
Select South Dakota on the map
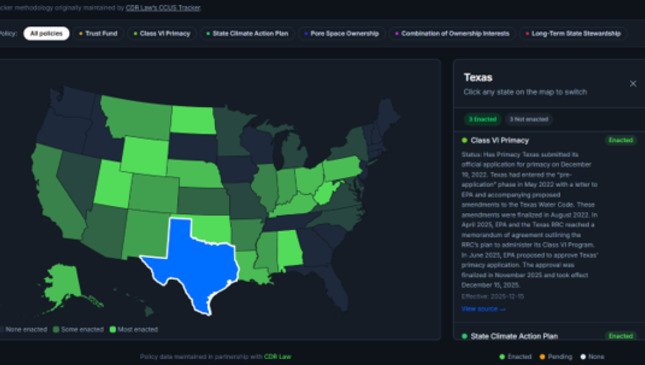tap(193, 147)
